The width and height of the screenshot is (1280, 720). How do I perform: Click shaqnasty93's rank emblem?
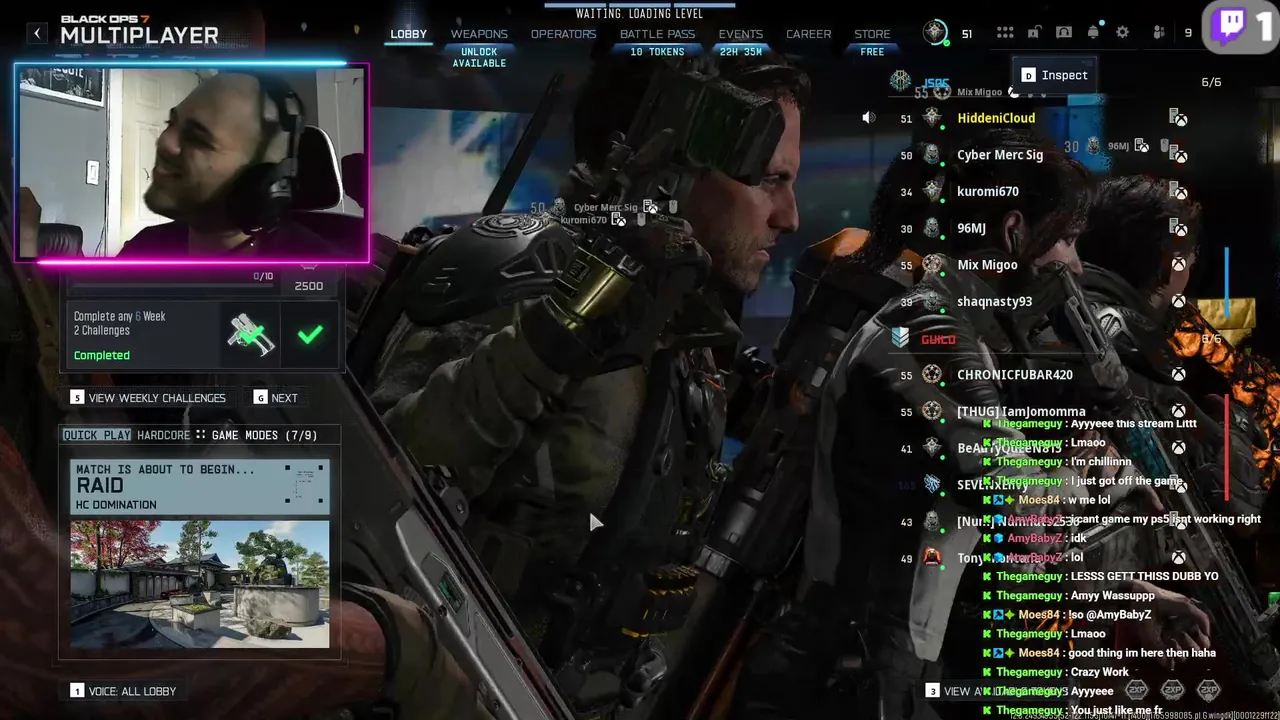[932, 302]
